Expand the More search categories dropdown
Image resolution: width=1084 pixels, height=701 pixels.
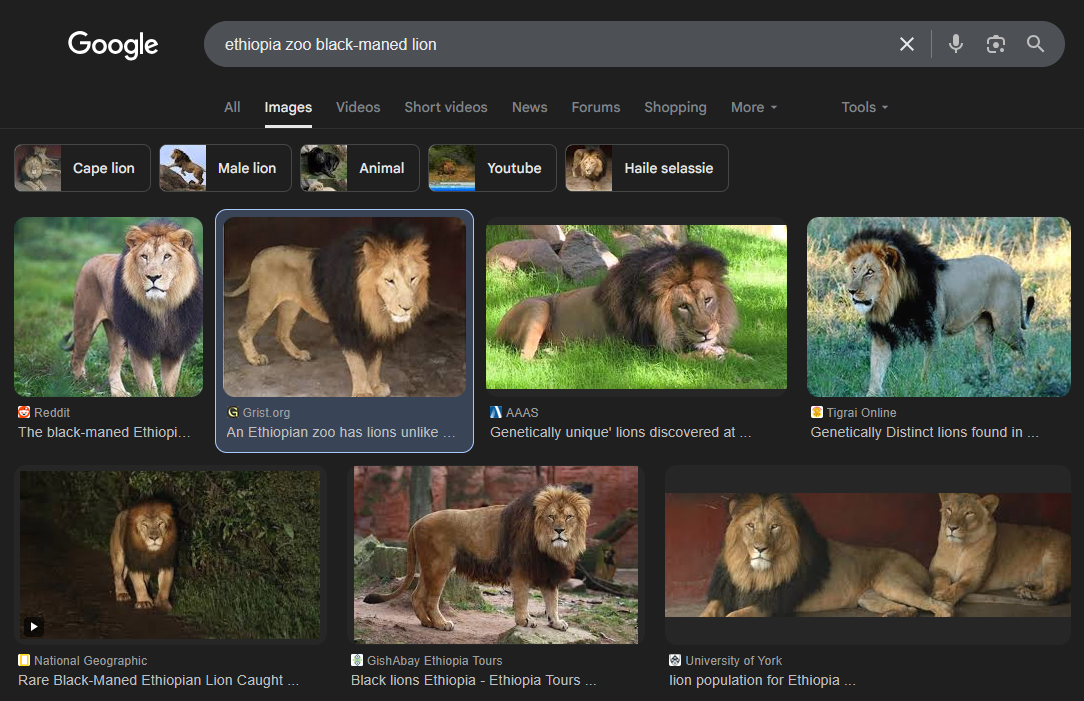pyautogui.click(x=754, y=107)
